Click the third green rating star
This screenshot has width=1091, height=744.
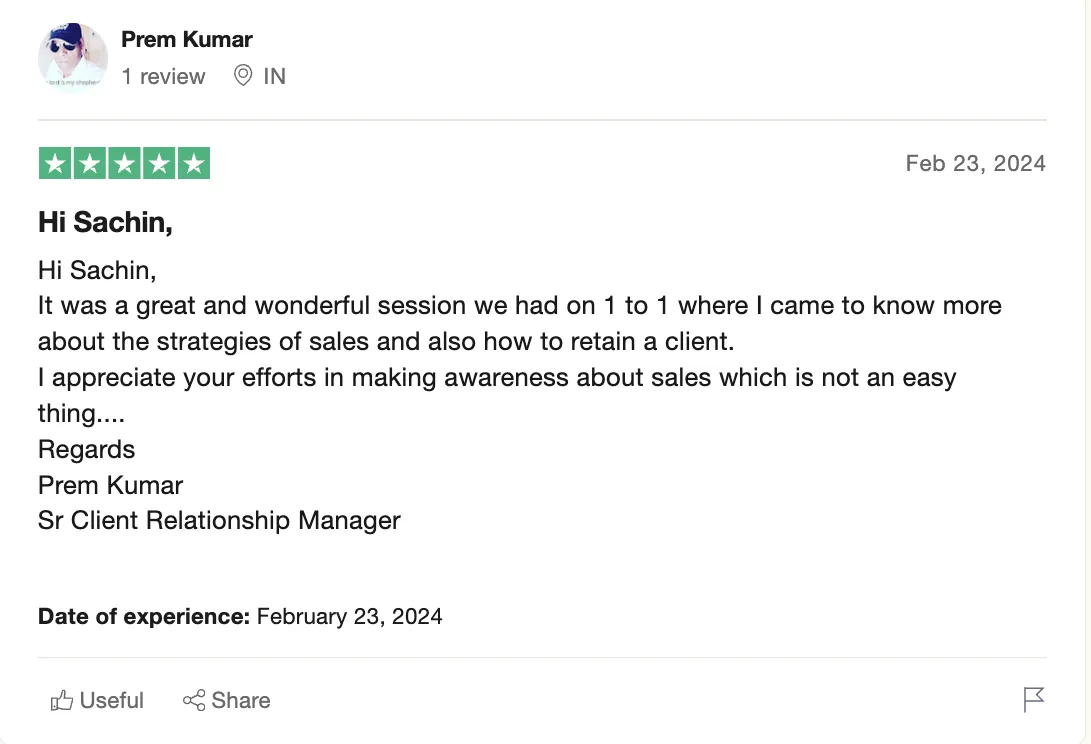click(x=124, y=164)
